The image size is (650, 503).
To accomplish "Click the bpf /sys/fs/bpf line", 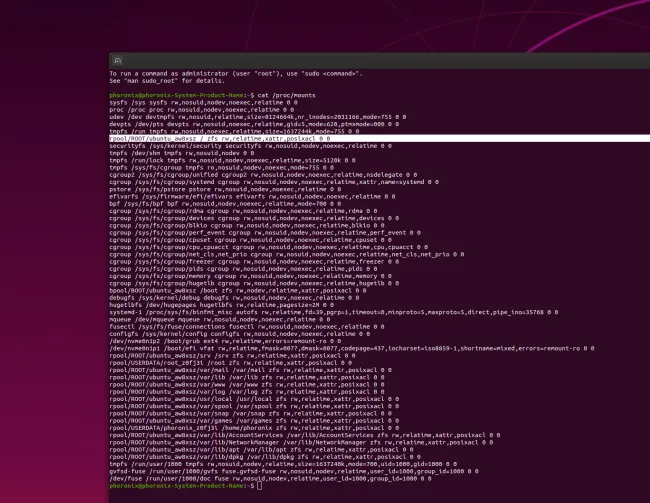I will [x=225, y=204].
